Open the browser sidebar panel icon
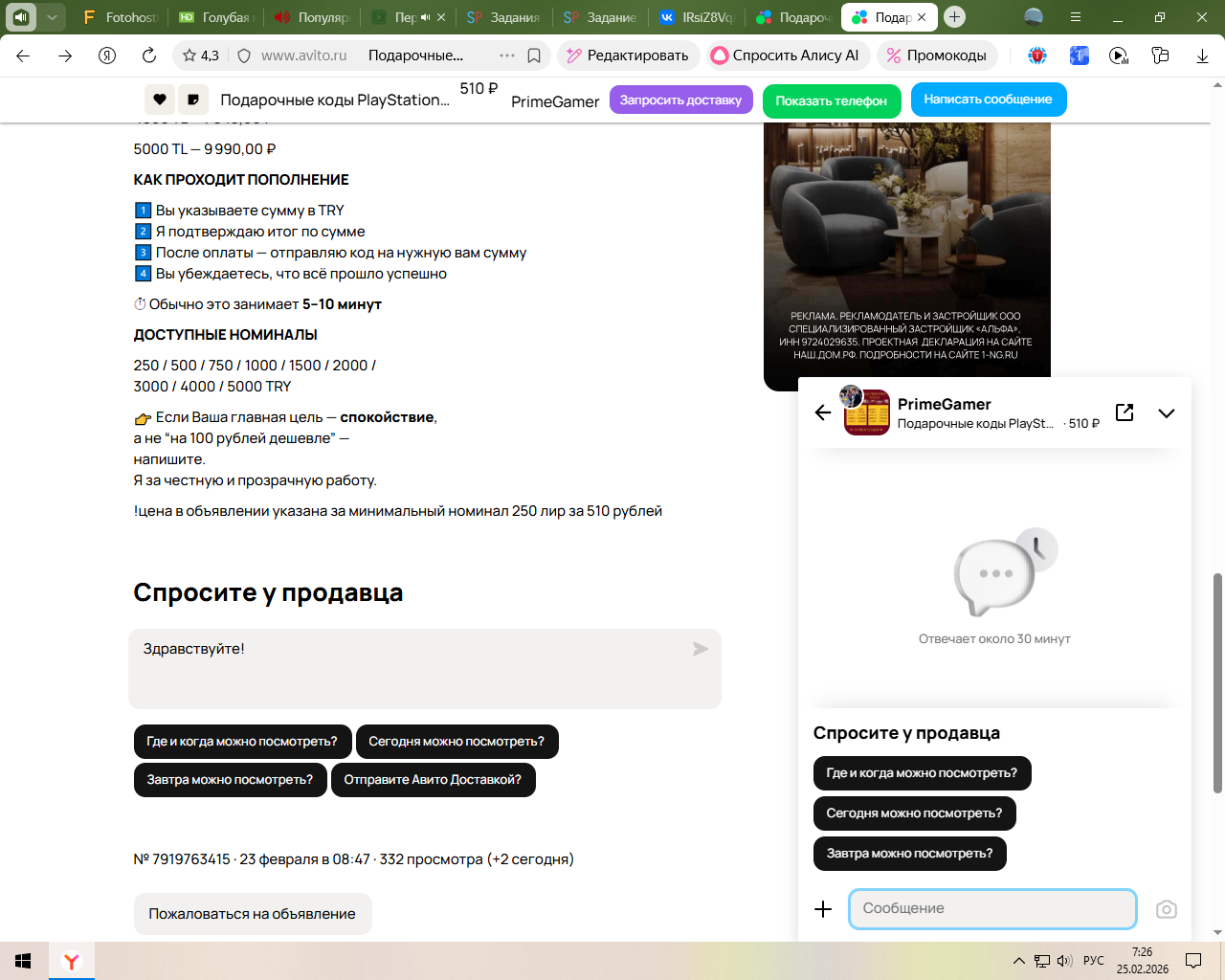The image size is (1225, 980). [x=21, y=17]
